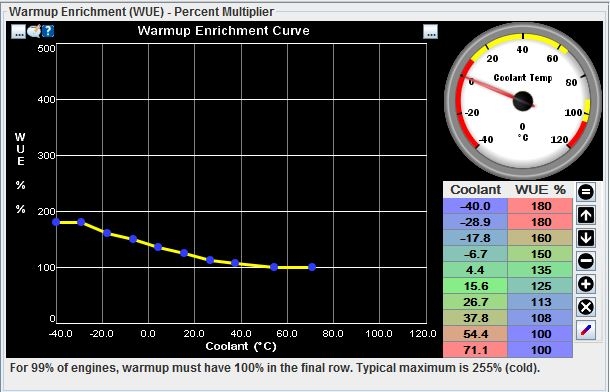Select Coolant cell 37.8
The width and height of the screenshot is (610, 392).
[475, 318]
